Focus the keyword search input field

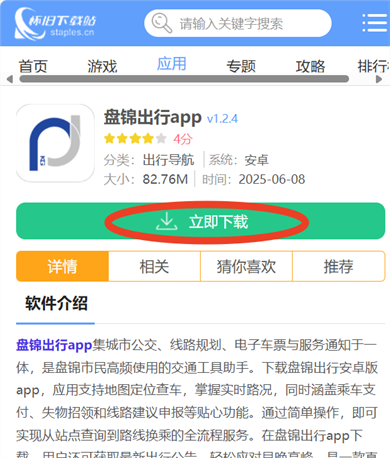coord(238,23)
